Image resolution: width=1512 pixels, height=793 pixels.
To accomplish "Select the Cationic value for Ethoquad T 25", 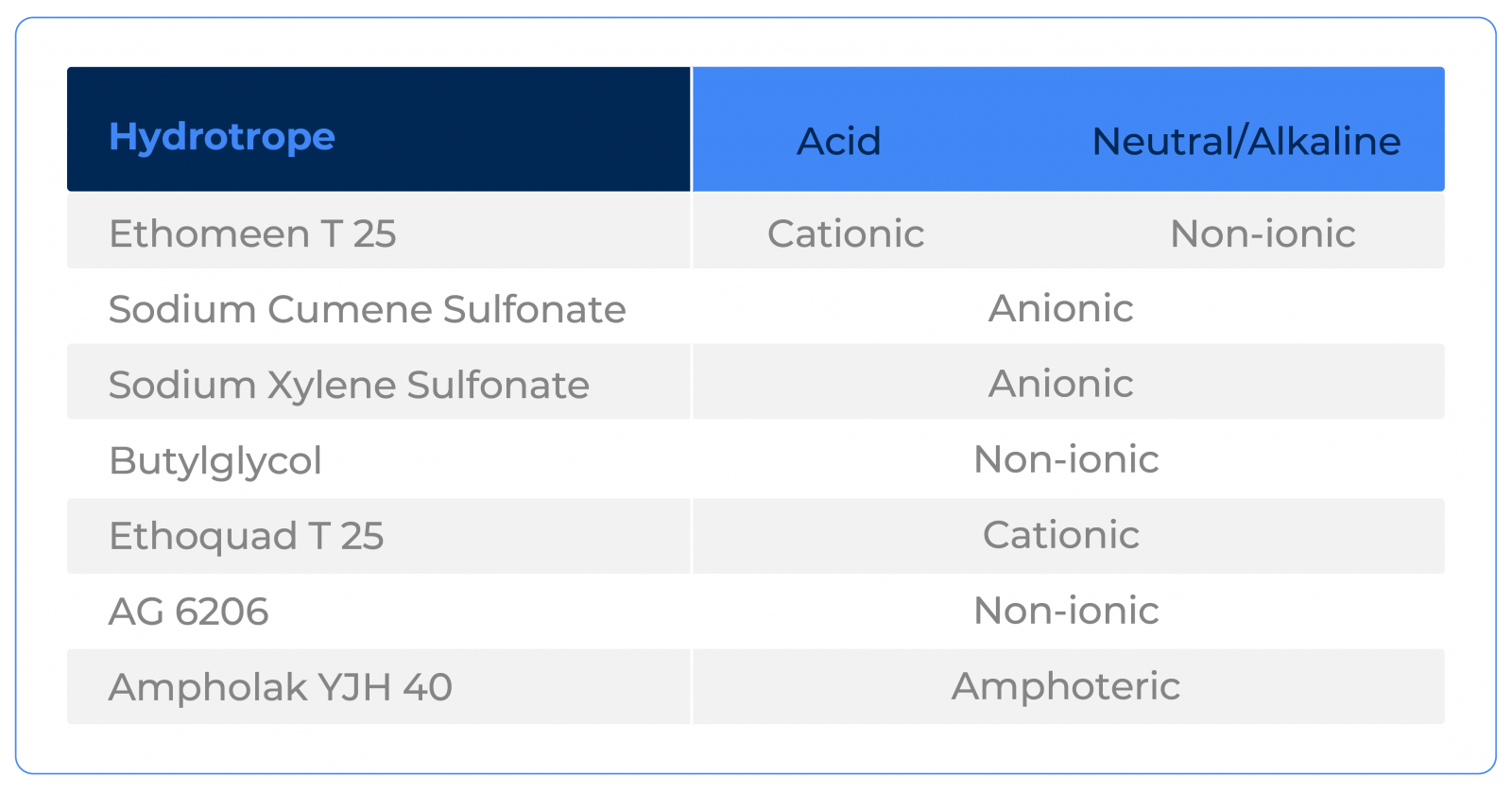I will 1060,535.
